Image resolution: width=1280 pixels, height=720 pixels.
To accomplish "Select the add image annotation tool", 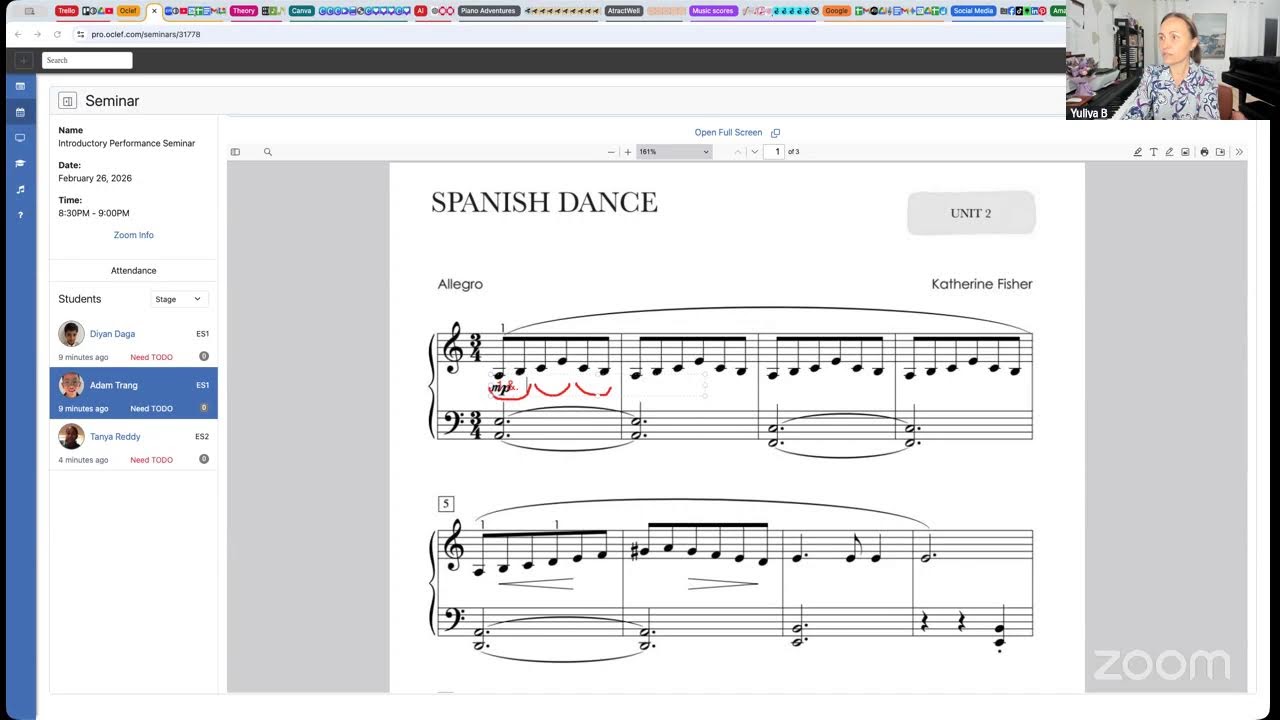I will (1185, 152).
